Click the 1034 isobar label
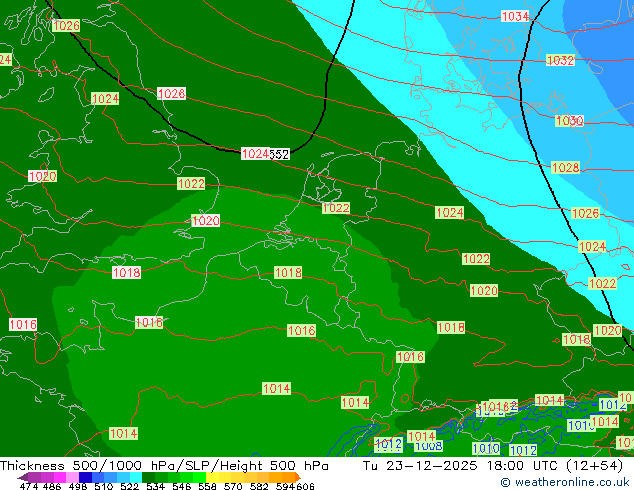 tap(515, 17)
